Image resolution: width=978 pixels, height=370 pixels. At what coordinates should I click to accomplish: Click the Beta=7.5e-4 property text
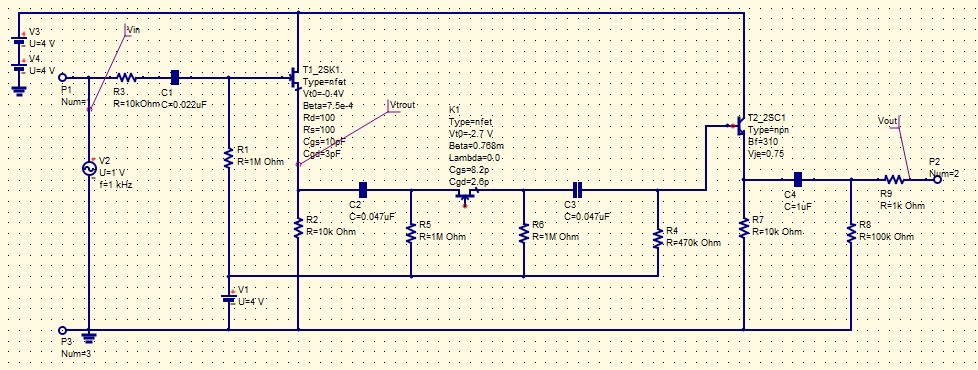tap(328, 106)
